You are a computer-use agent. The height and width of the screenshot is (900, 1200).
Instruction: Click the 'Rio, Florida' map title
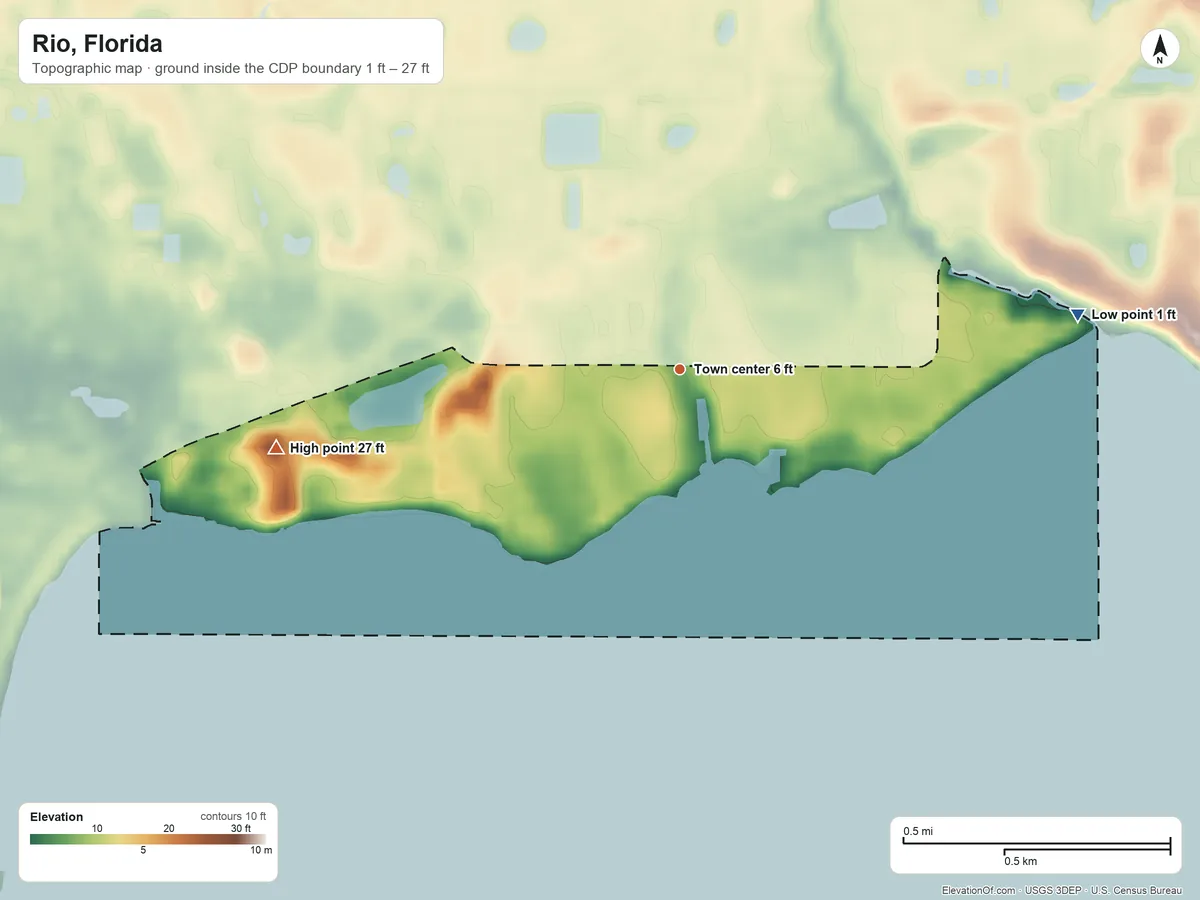(97, 44)
